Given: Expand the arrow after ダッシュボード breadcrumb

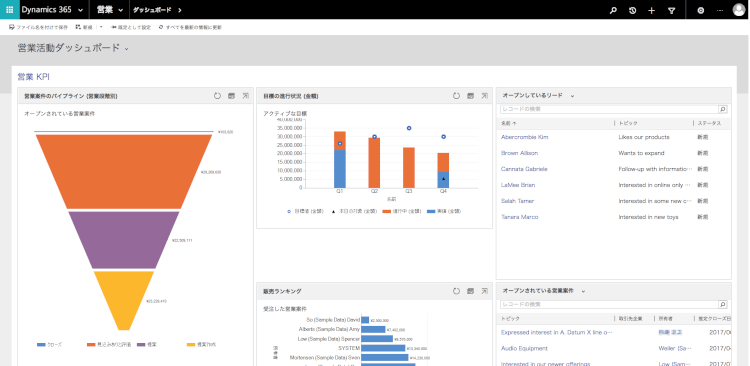Looking at the screenshot, I should (179, 10).
